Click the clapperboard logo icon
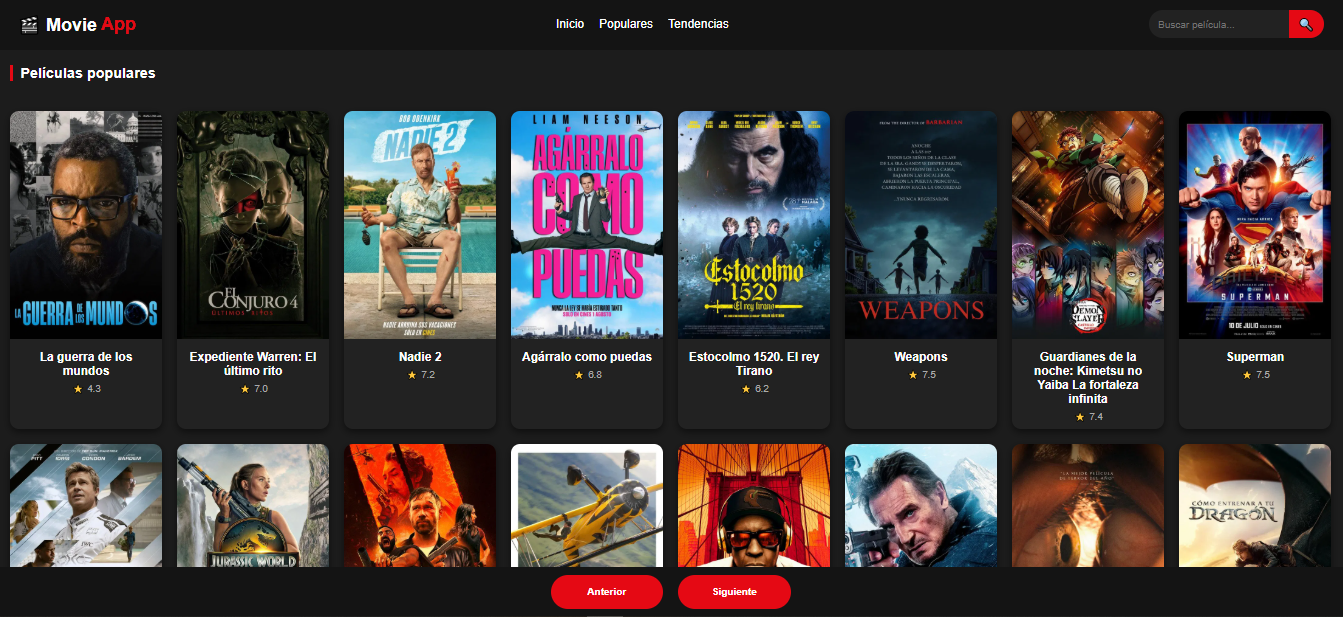The width and height of the screenshot is (1343, 617). [x=29, y=24]
